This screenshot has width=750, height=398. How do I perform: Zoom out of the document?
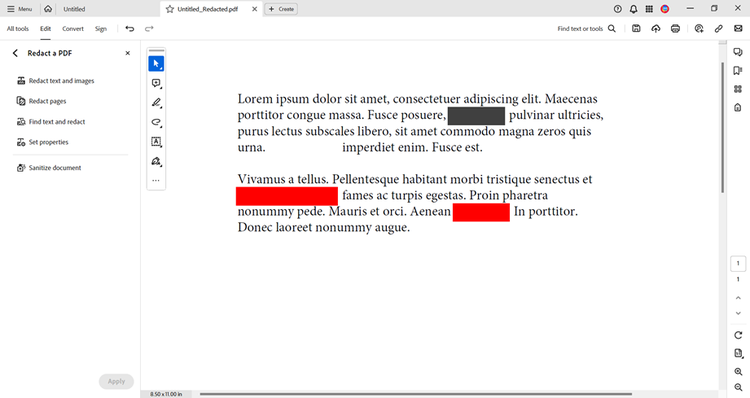click(x=738, y=387)
